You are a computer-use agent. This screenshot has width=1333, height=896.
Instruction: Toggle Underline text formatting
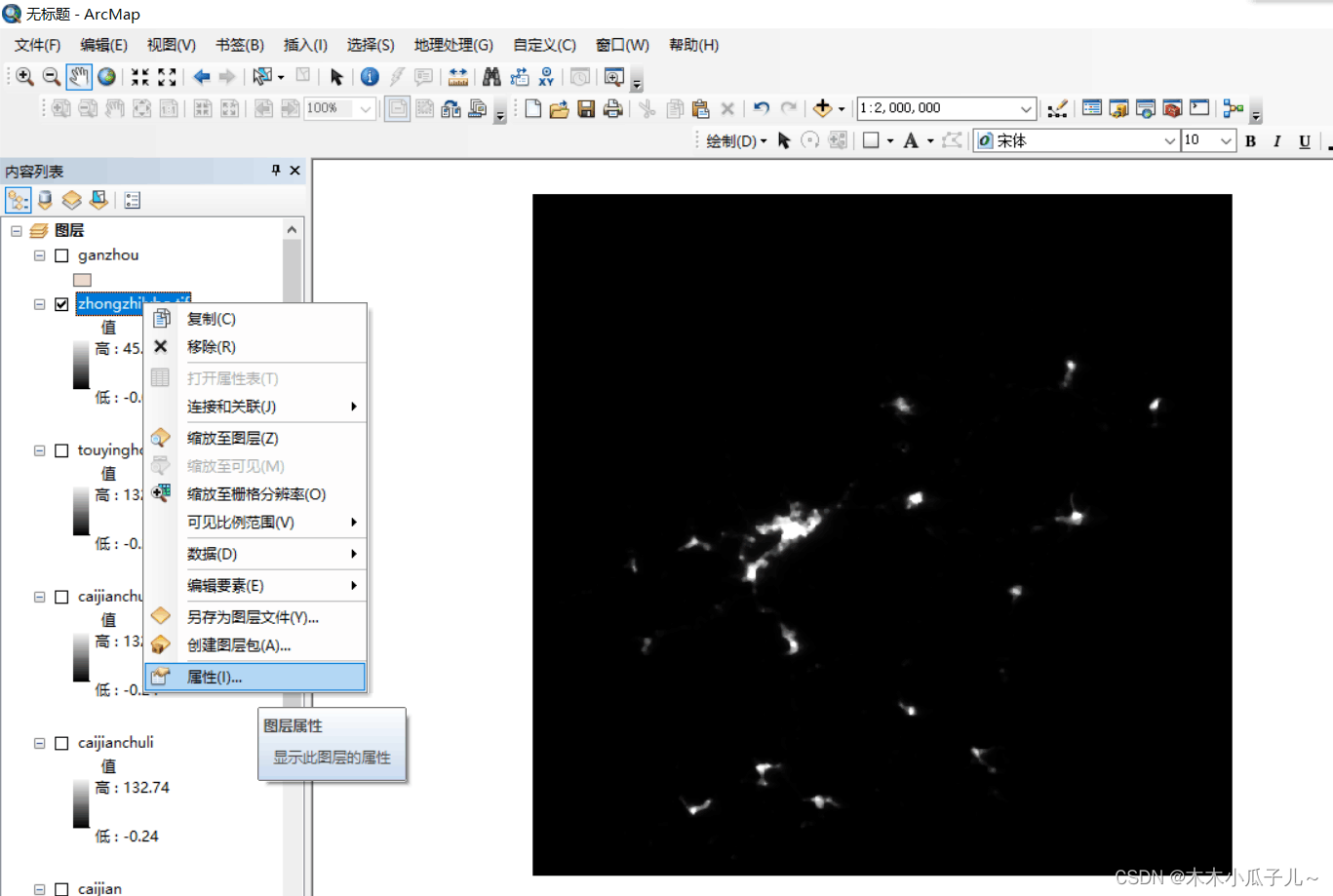coord(1305,140)
